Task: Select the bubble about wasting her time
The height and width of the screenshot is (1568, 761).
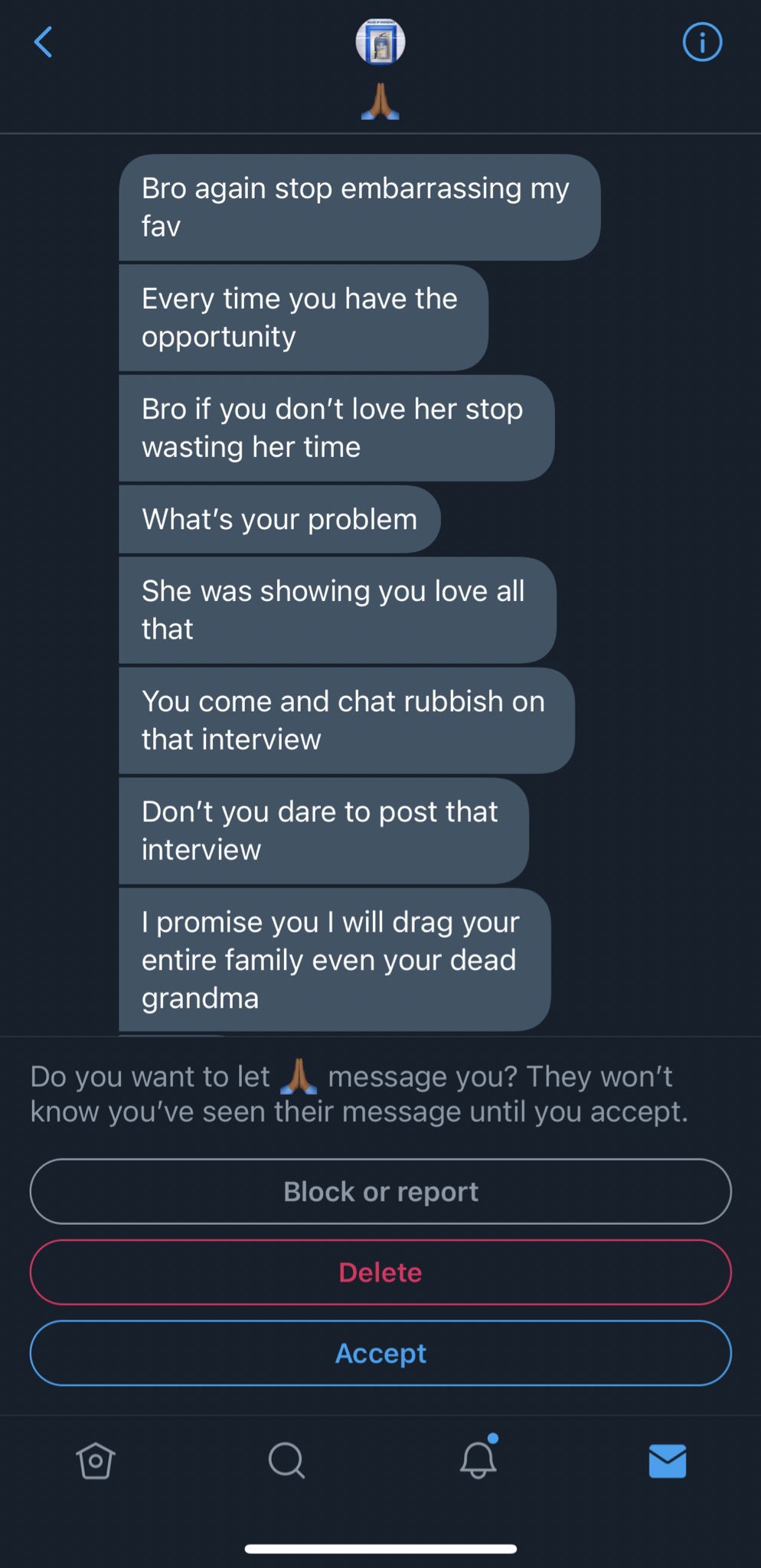Action: 335,428
